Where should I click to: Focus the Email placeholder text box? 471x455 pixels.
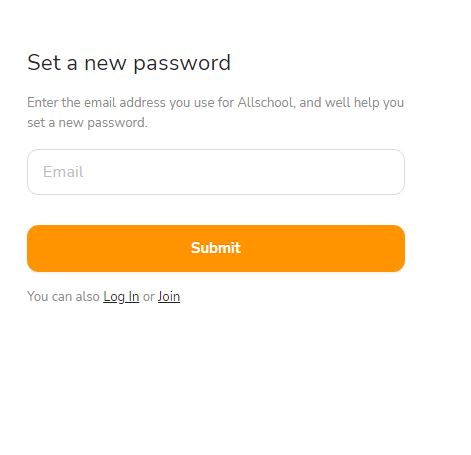[216, 172]
